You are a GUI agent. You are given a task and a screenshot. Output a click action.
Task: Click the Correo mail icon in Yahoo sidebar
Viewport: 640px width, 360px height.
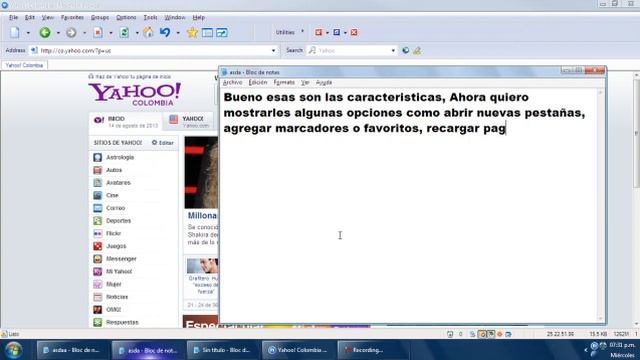click(x=98, y=208)
